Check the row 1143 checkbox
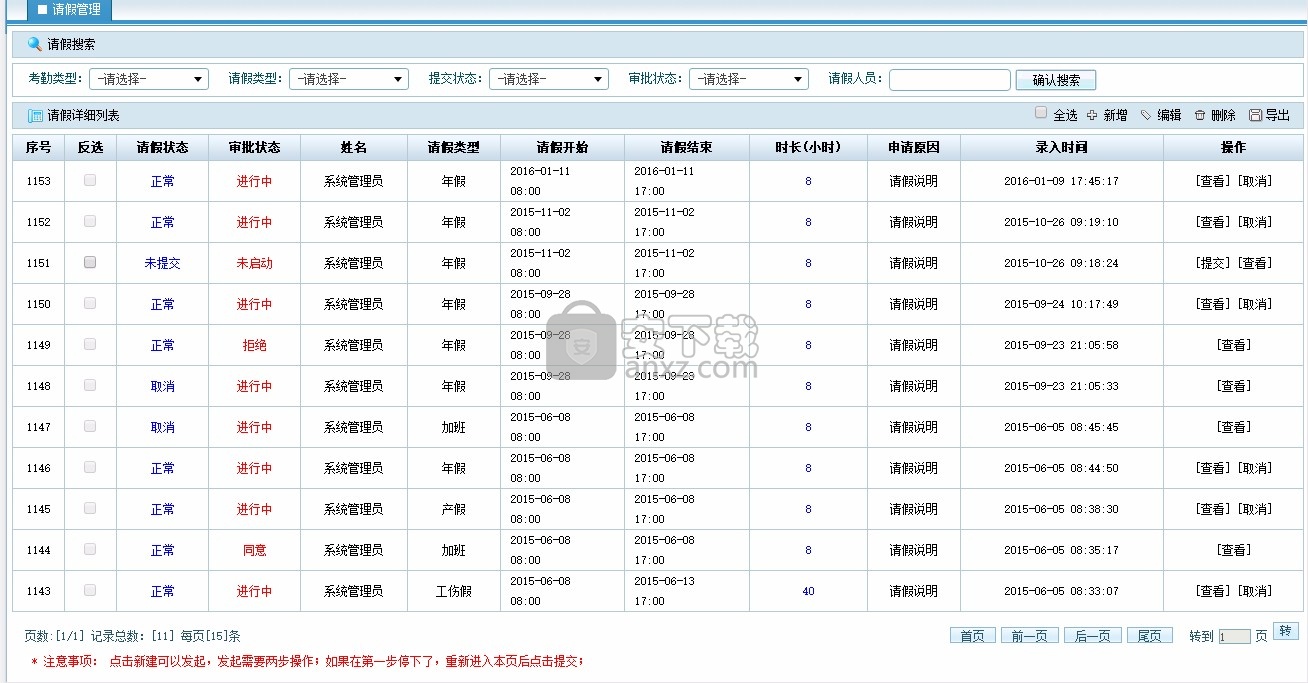 coord(90,590)
